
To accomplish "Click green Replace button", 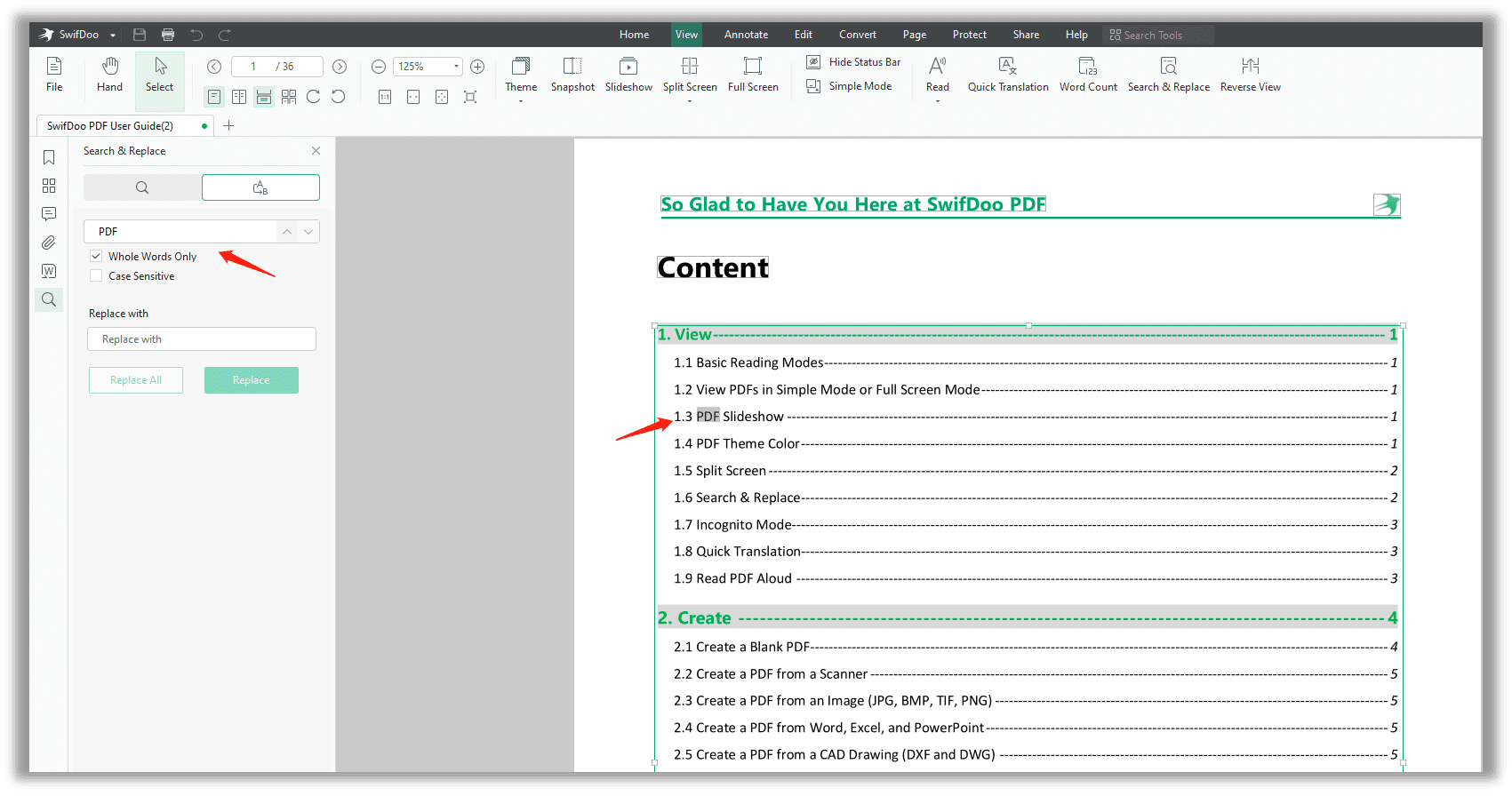I will pyautogui.click(x=252, y=380).
